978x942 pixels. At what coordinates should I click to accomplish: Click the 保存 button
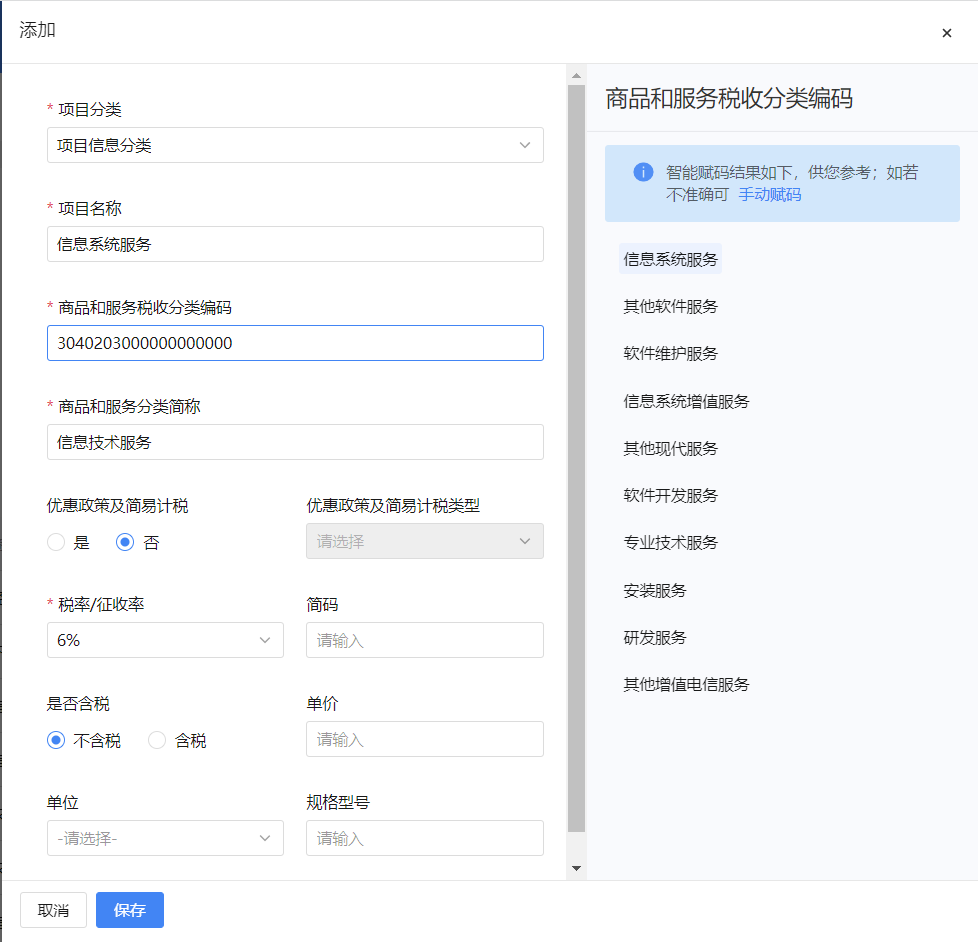tap(130, 910)
